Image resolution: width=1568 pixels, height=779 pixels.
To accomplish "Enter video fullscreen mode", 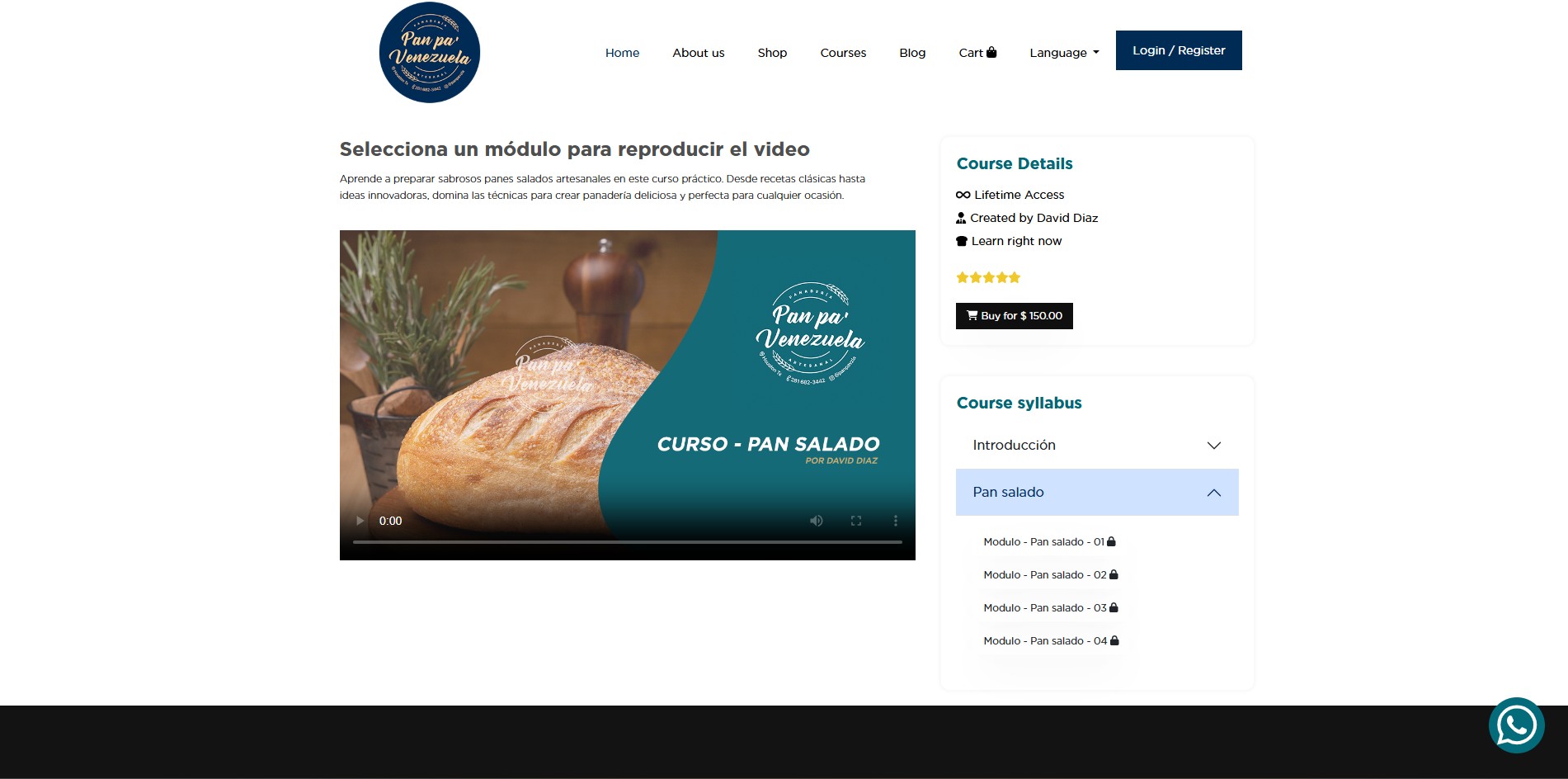I will coord(856,521).
